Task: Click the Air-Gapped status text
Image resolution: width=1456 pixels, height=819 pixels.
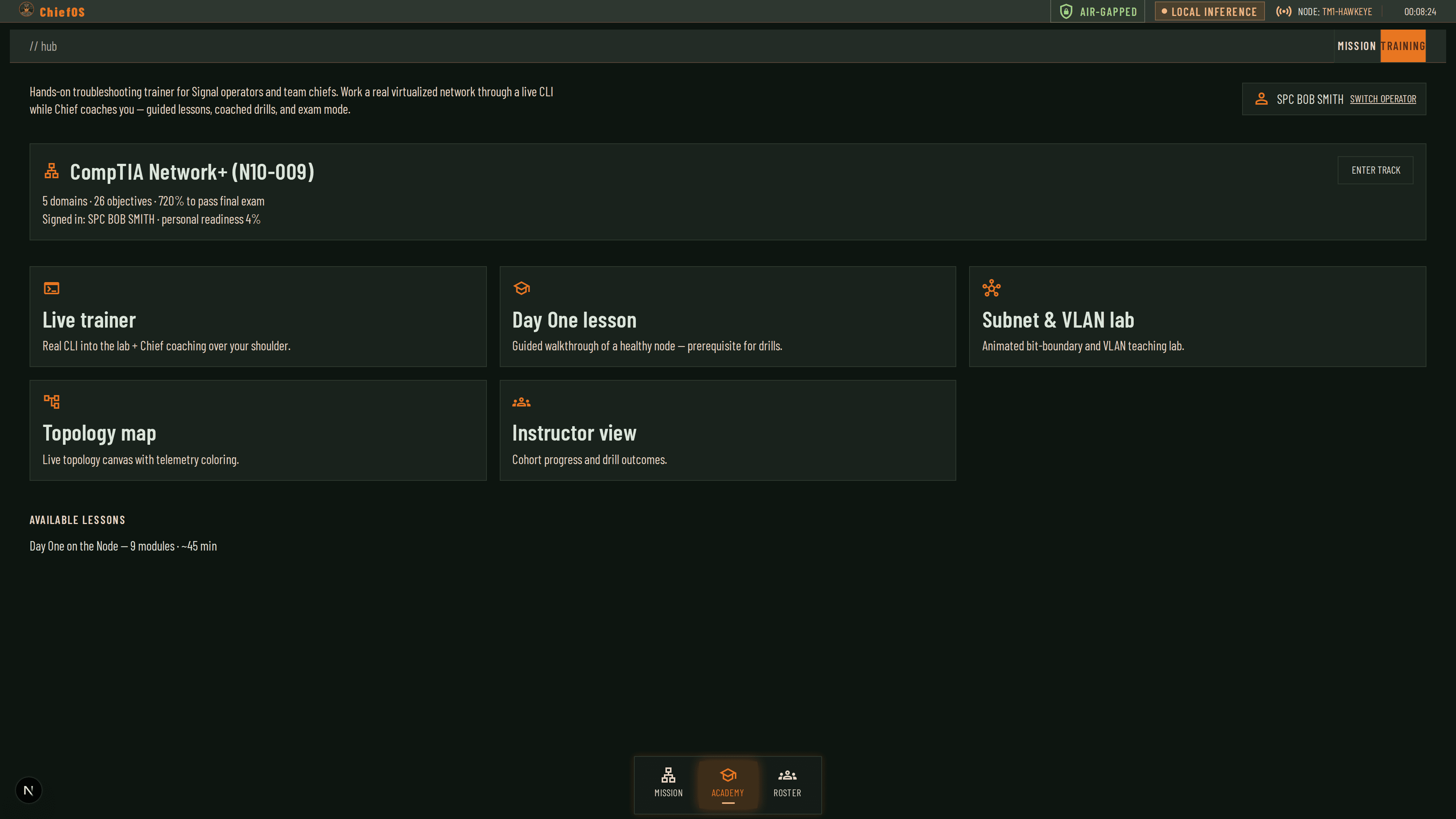Action: pos(1108,12)
